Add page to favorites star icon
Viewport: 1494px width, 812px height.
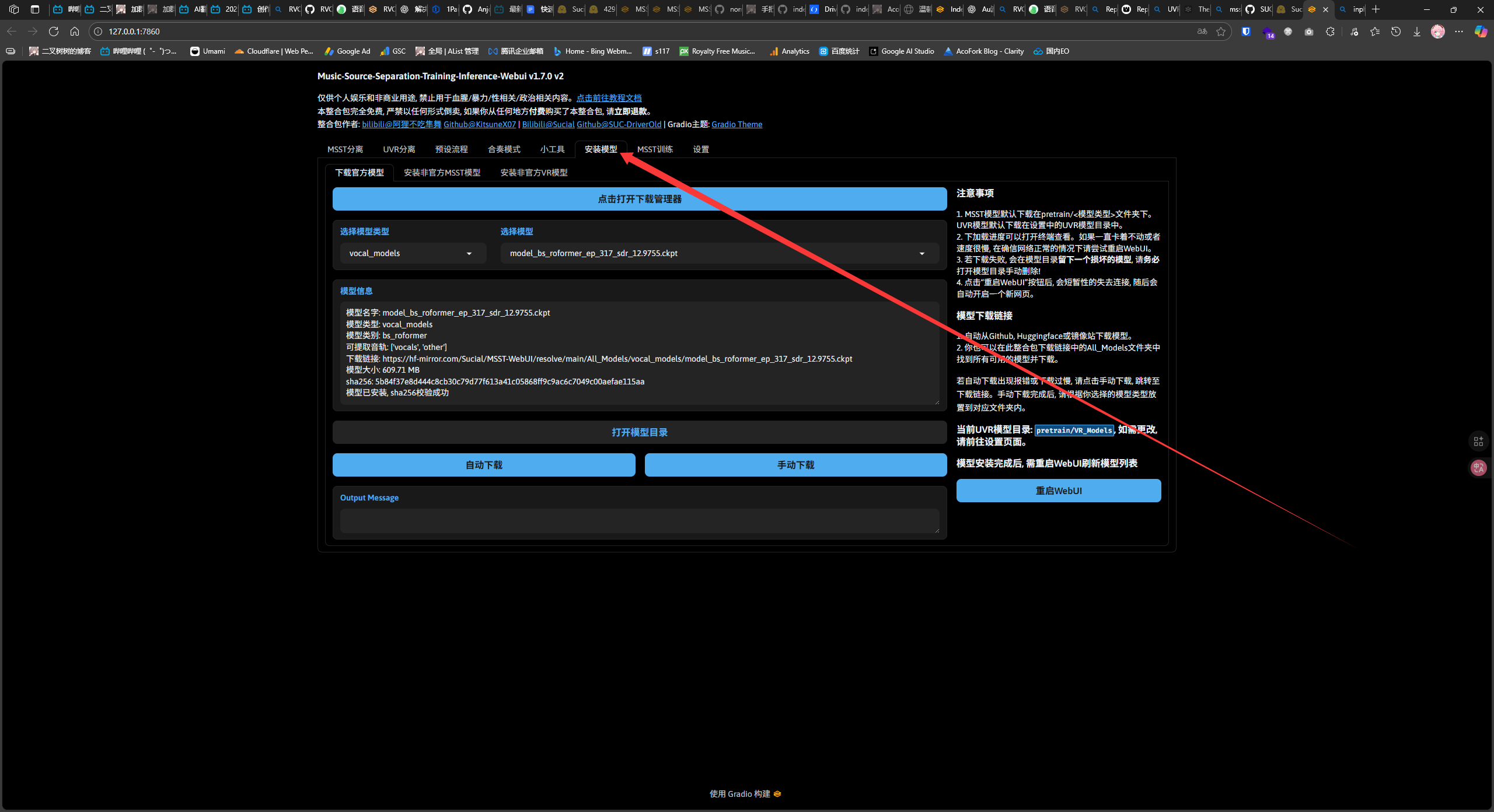pyautogui.click(x=1221, y=32)
